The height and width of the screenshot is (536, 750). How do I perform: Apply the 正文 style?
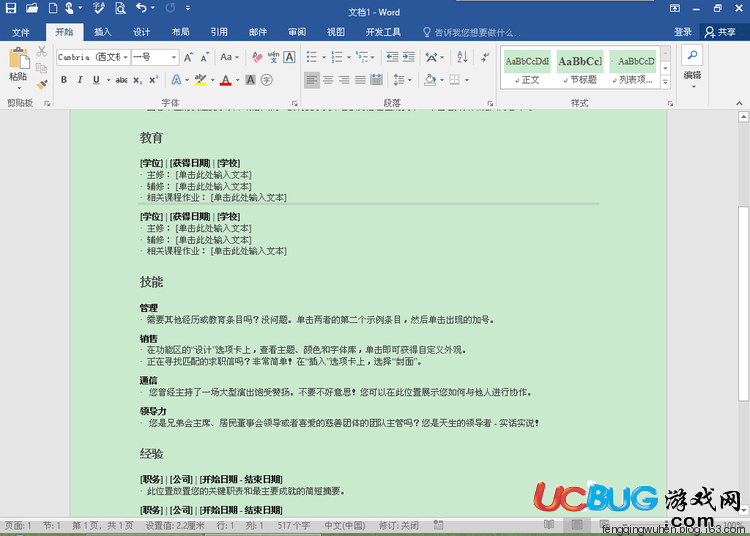[x=527, y=68]
